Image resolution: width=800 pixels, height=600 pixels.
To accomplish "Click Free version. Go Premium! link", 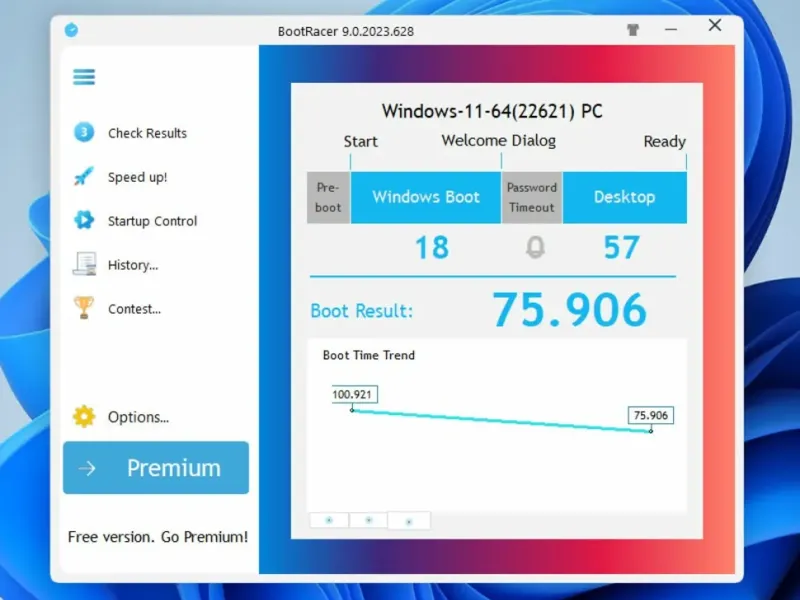I will (158, 537).
